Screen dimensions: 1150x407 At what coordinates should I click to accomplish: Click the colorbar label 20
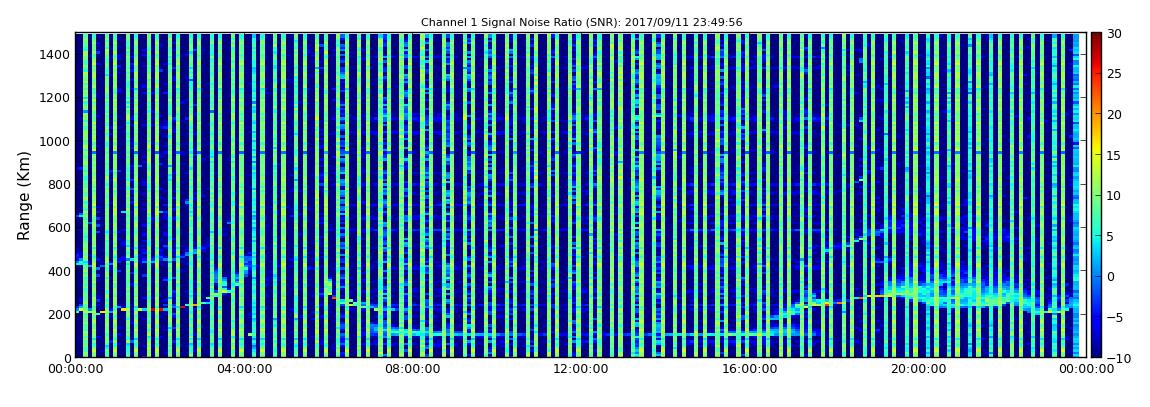pyautogui.click(x=1115, y=114)
